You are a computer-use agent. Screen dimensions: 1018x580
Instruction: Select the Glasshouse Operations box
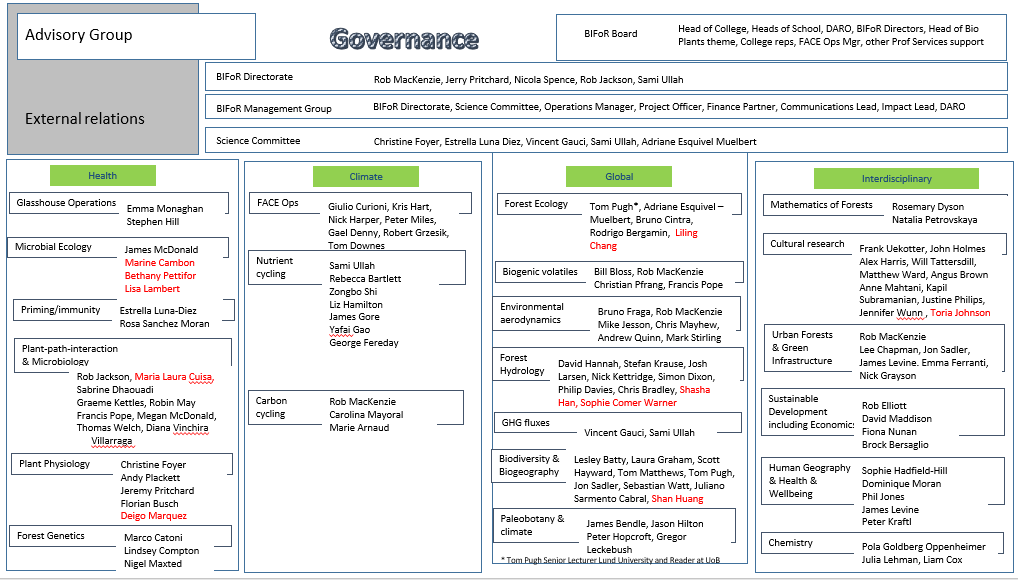pyautogui.click(x=66, y=203)
